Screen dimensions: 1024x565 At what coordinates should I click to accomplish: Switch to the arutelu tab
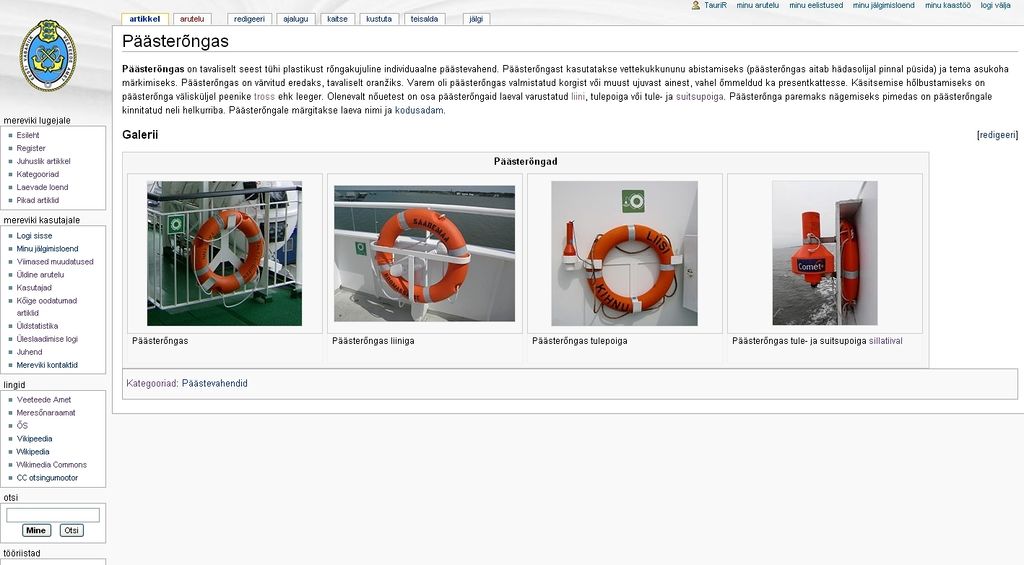(x=191, y=19)
